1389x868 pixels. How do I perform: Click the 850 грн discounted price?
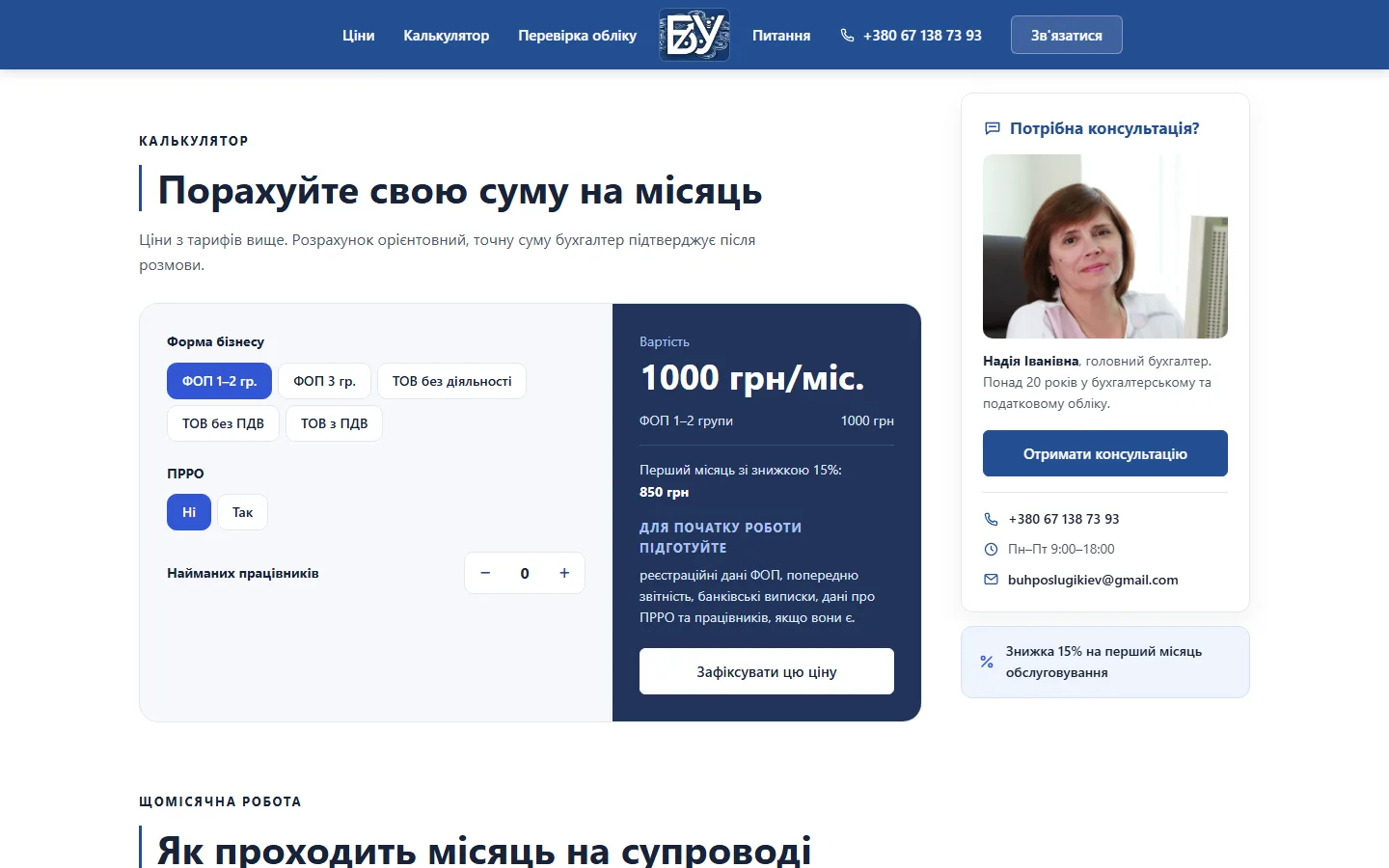pos(664,492)
